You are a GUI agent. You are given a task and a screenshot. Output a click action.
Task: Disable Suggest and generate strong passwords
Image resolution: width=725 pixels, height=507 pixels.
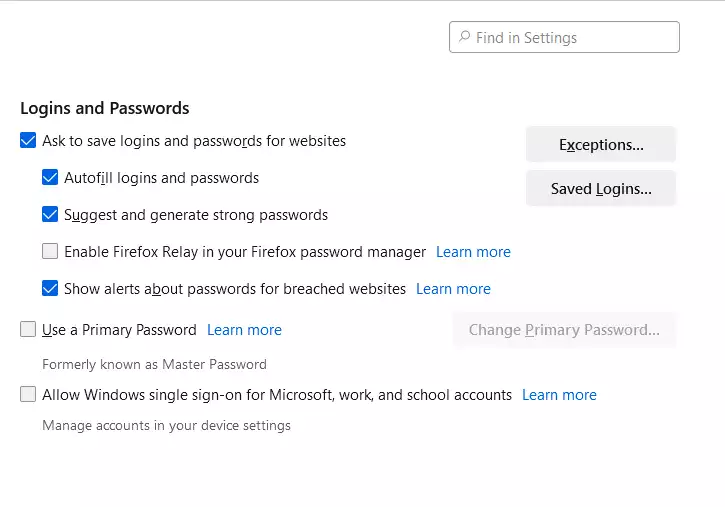pyautogui.click(x=50, y=214)
